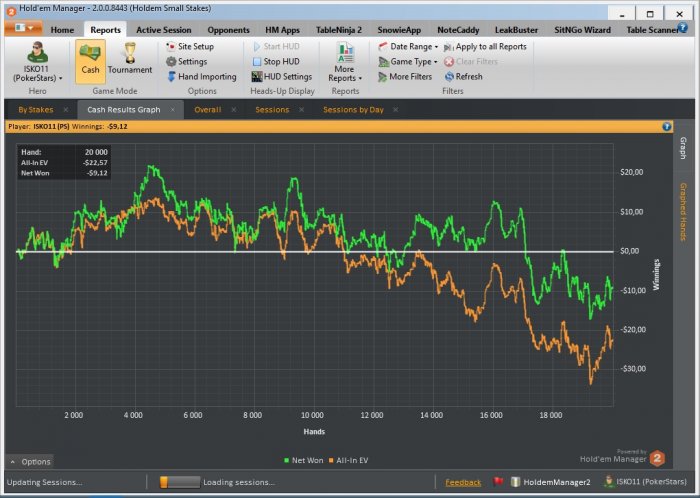
Task: Open More Filters
Action: tap(405, 77)
